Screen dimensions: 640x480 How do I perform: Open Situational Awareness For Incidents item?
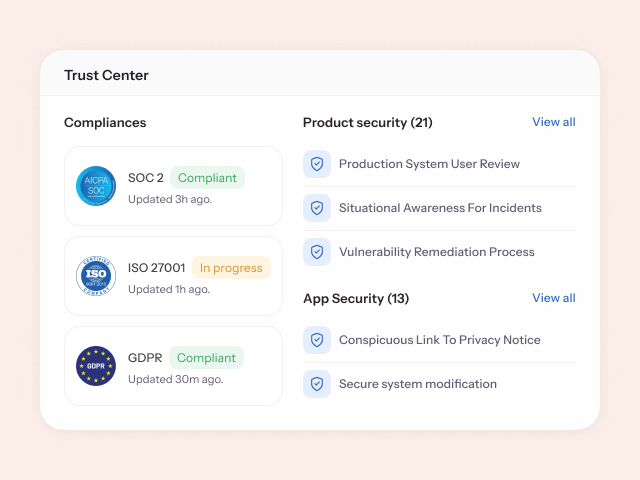pyautogui.click(x=440, y=208)
